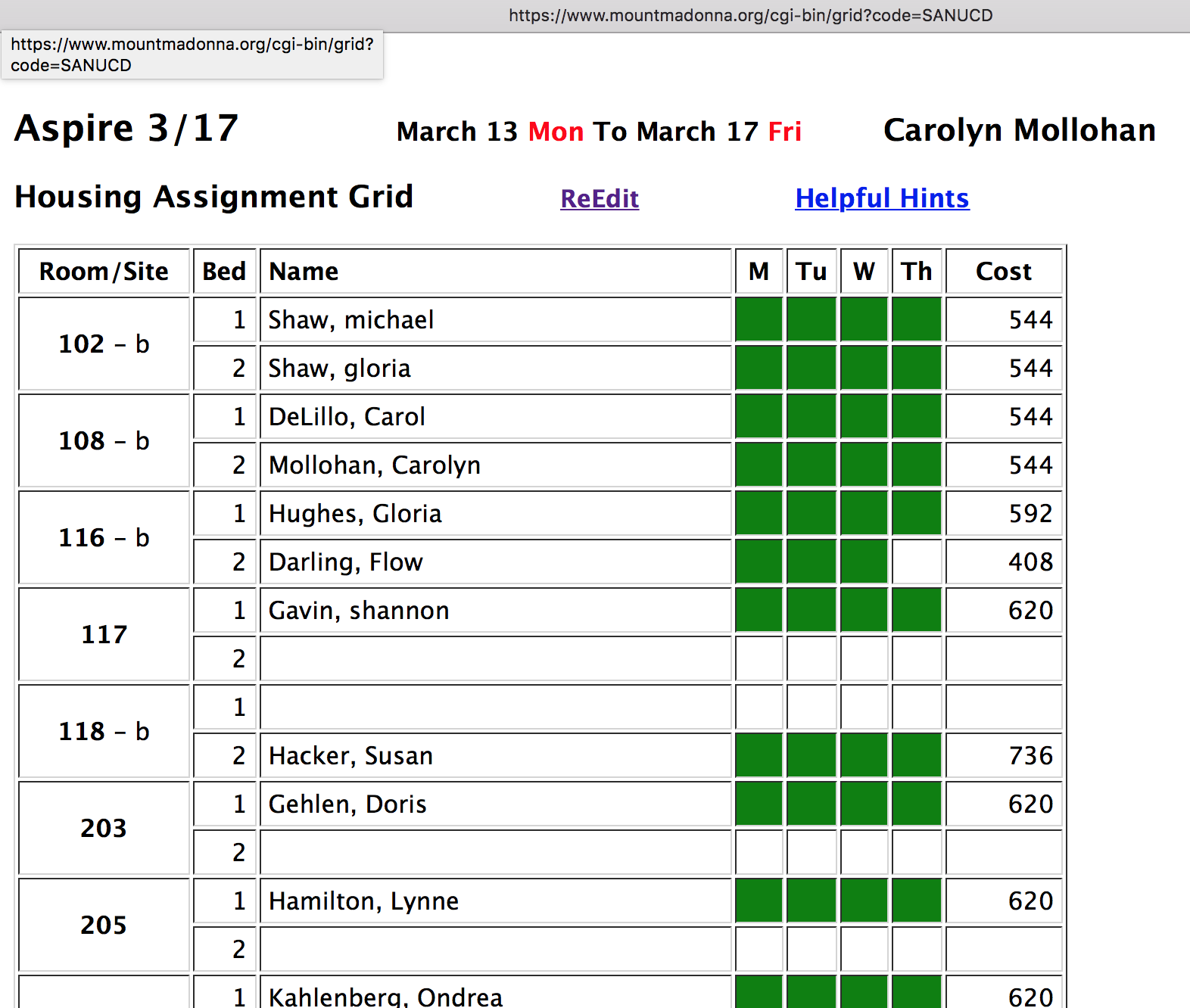Viewport: 1190px width, 1008px height.
Task: Click the Room/Site column header
Action: [x=104, y=271]
